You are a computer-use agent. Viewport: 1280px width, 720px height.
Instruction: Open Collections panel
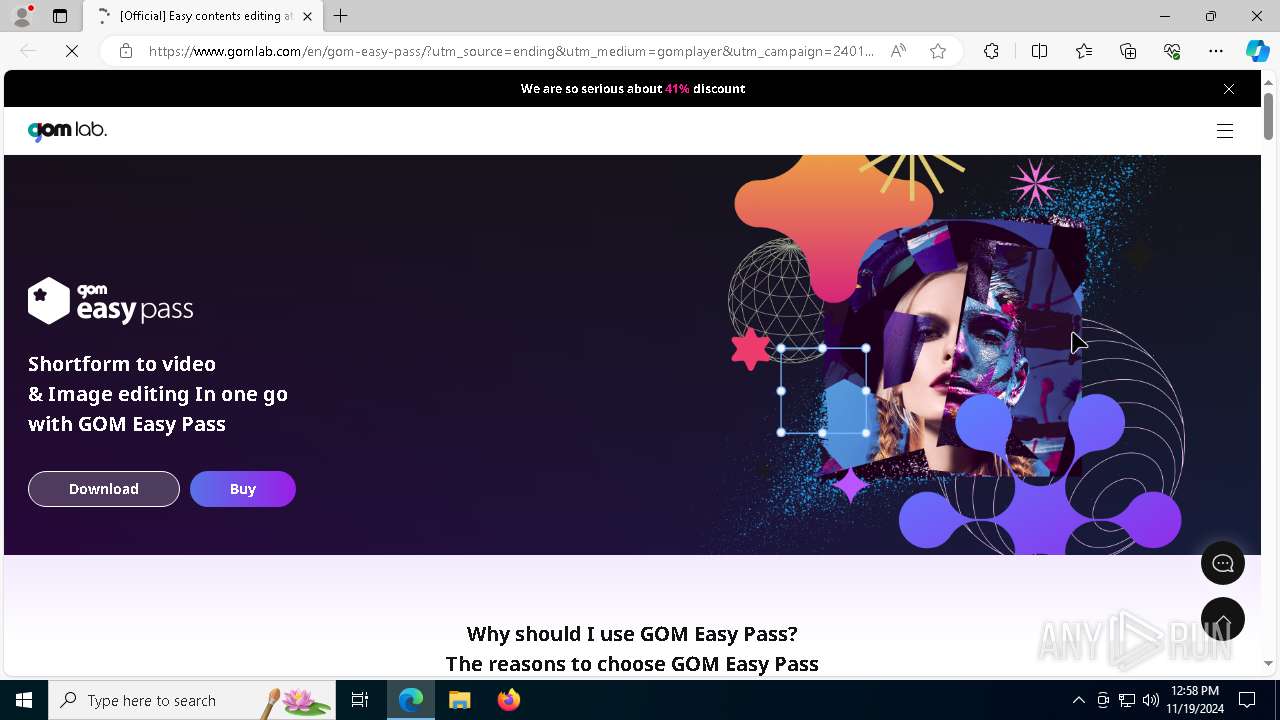[x=1128, y=51]
